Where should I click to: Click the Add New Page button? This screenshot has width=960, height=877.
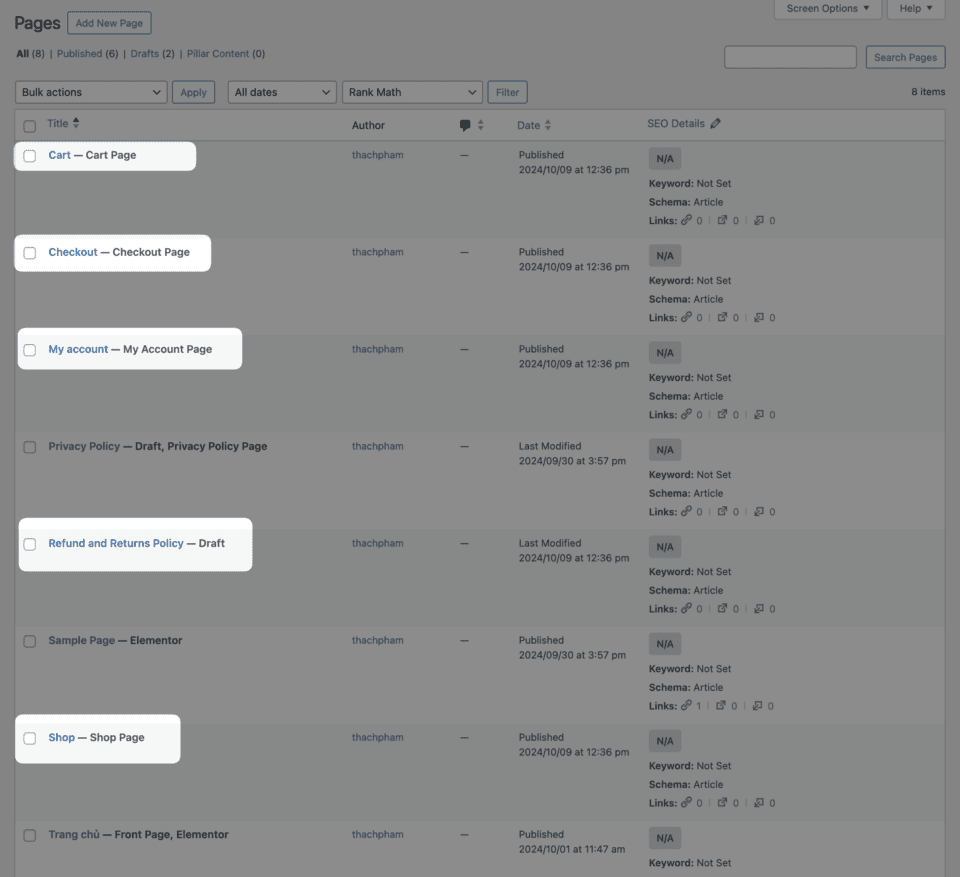(x=109, y=23)
